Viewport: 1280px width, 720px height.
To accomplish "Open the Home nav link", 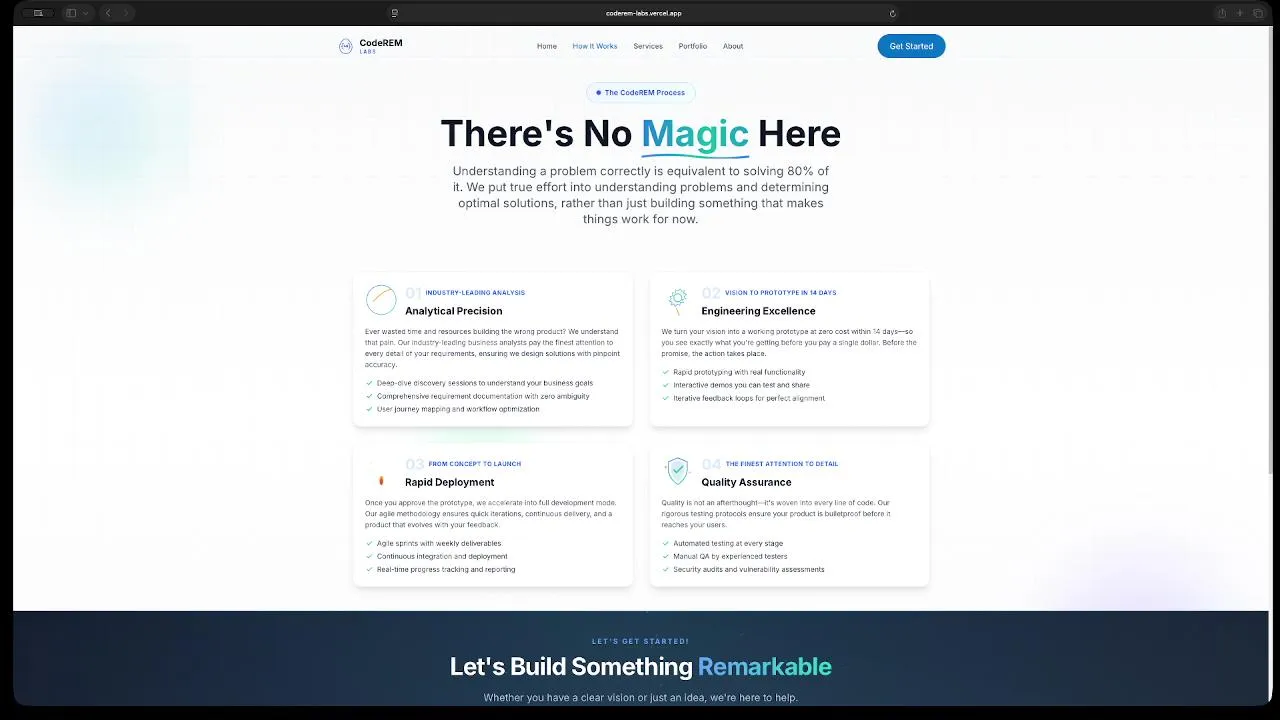I will coord(546,46).
